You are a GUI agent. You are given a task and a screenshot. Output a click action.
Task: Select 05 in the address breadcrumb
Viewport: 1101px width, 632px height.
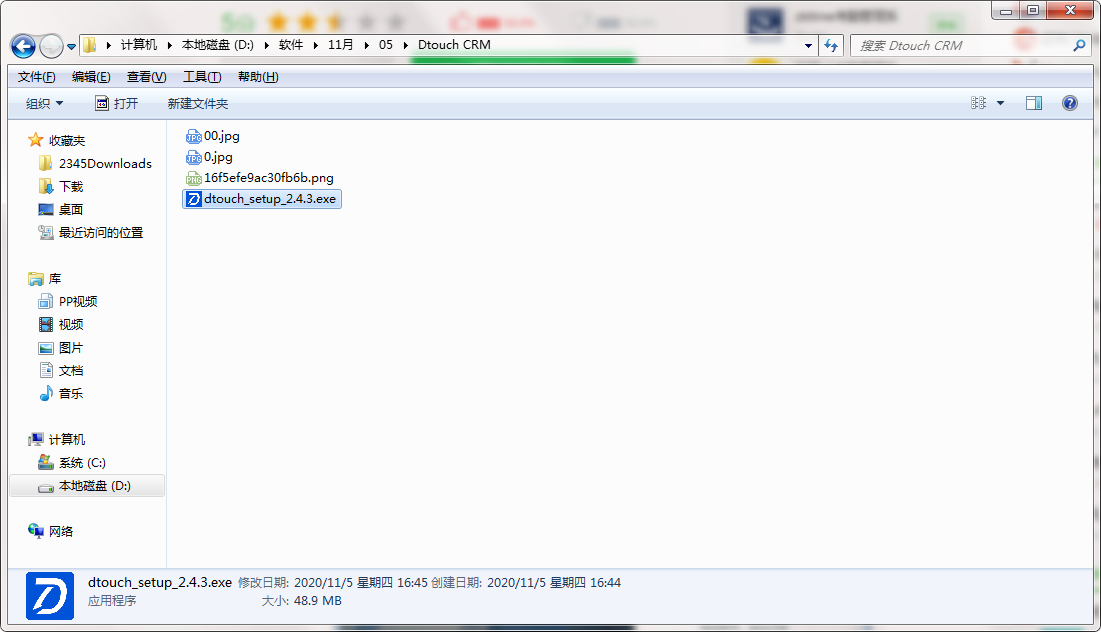coord(385,45)
